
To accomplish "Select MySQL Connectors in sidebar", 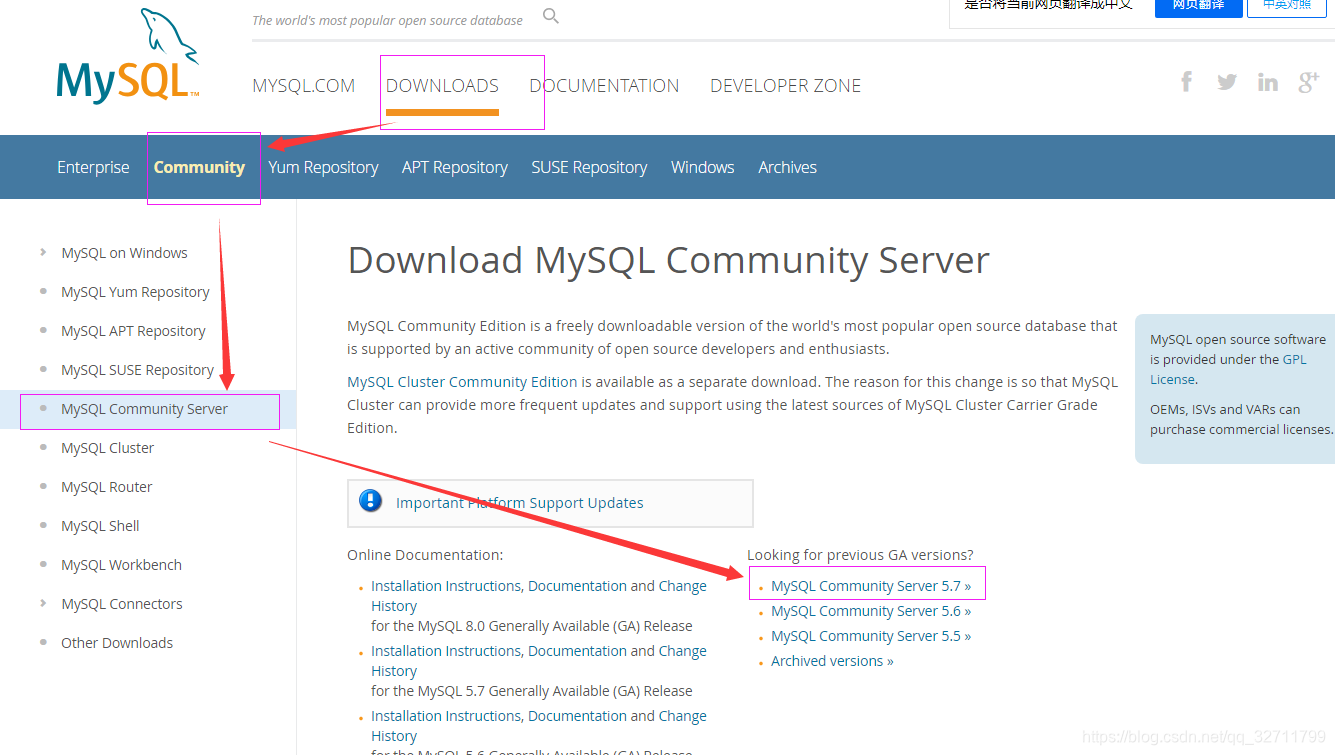I will pos(122,604).
